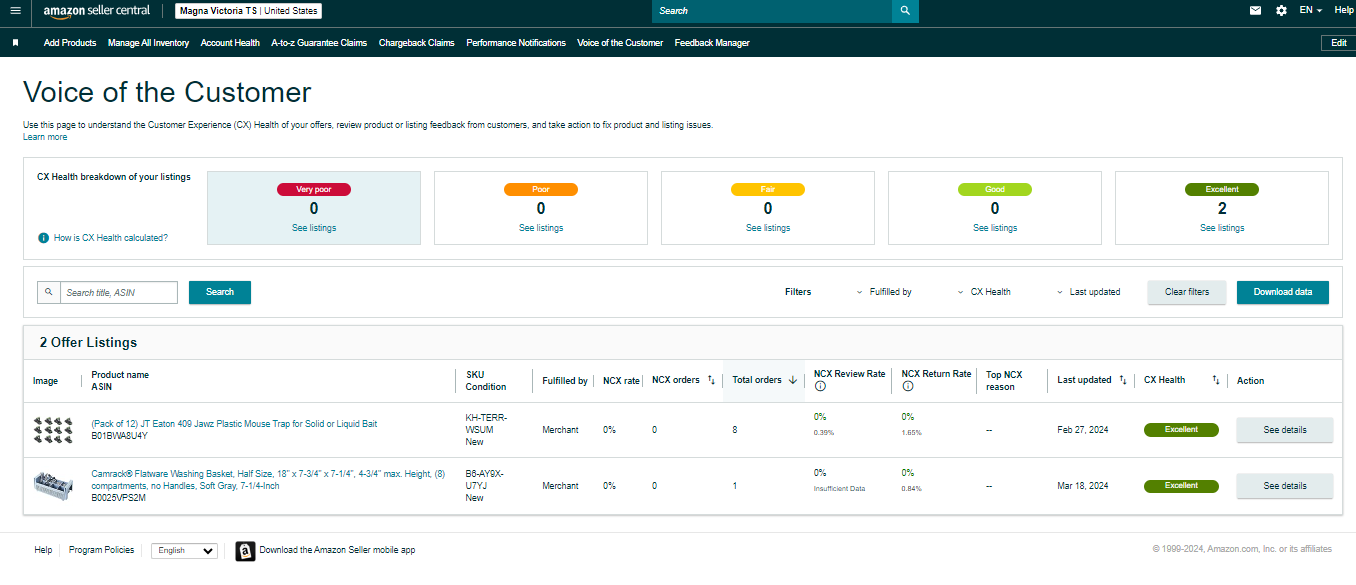Click info icon beside 'How is CX Health calculated?'

click(x=43, y=238)
